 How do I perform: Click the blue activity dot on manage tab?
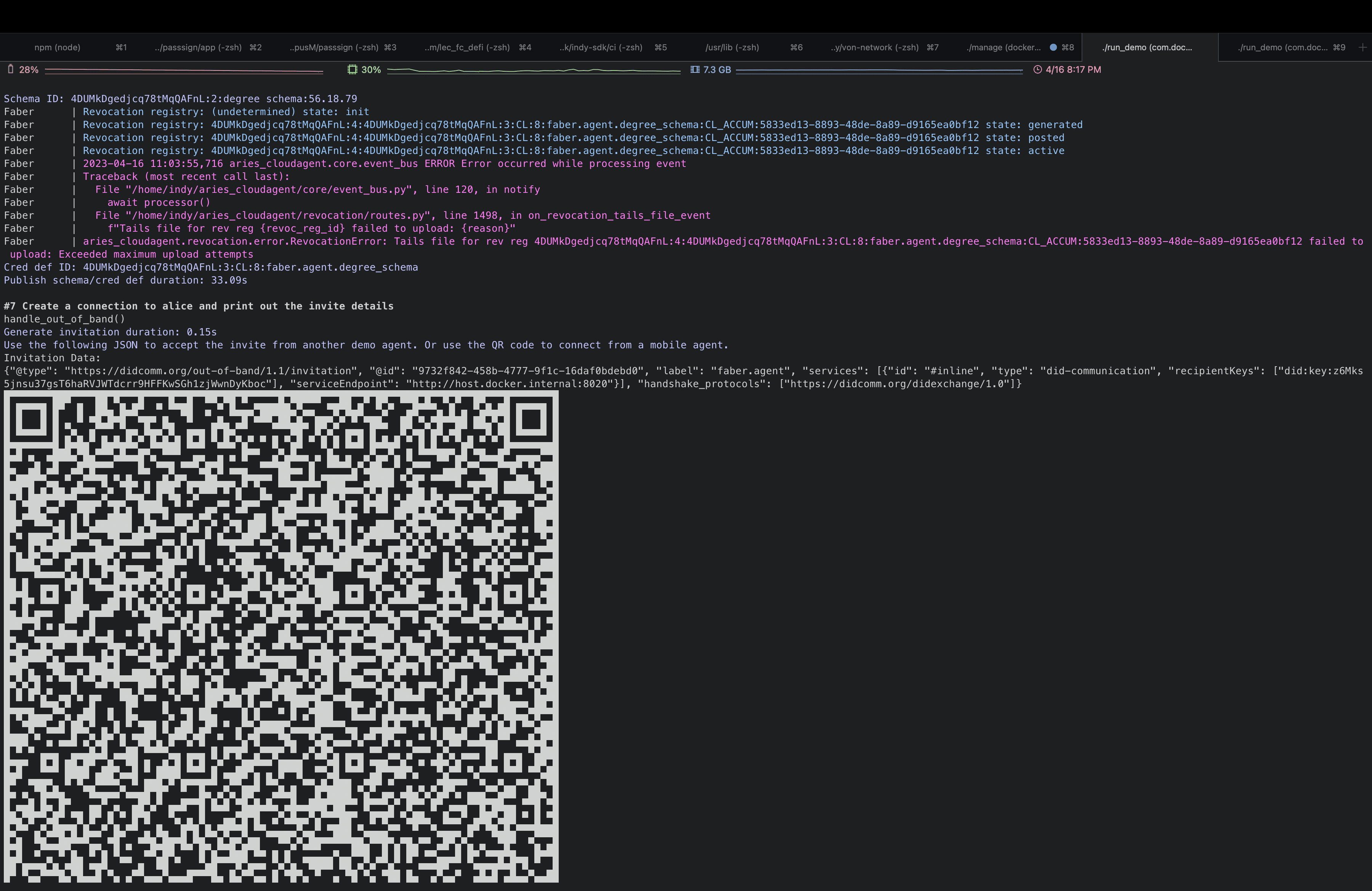point(1053,47)
